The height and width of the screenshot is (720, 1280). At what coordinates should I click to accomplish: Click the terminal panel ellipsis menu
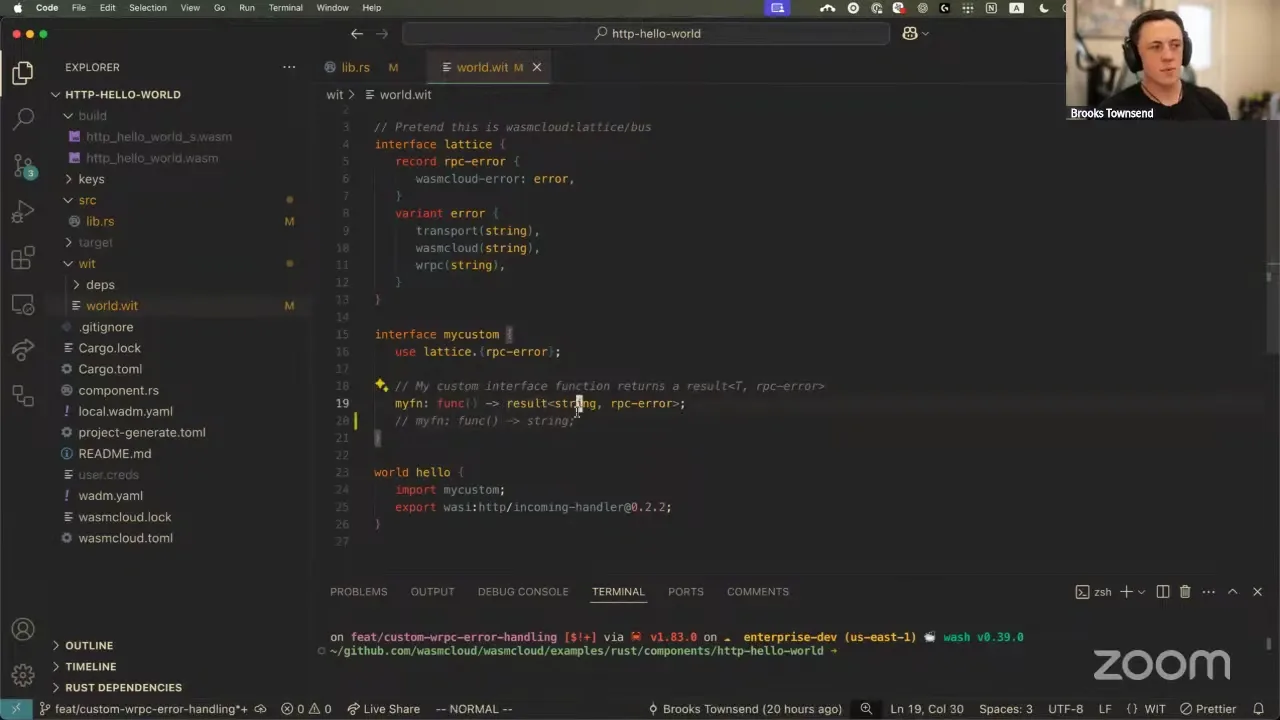[x=1208, y=592]
